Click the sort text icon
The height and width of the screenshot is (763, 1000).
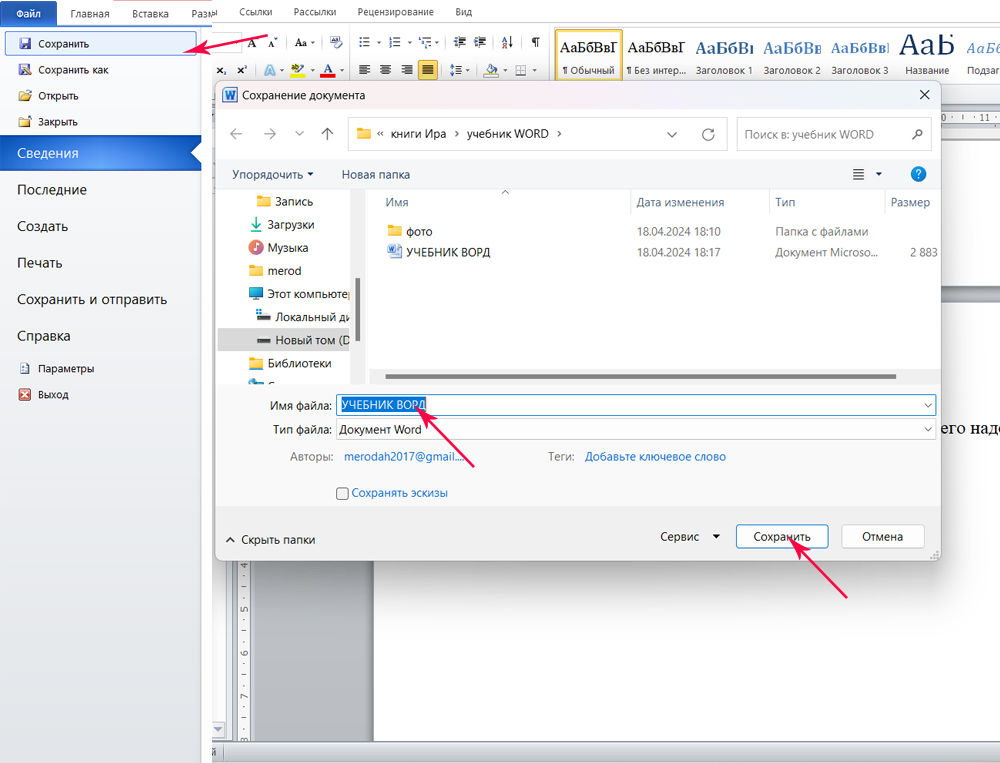[x=507, y=42]
